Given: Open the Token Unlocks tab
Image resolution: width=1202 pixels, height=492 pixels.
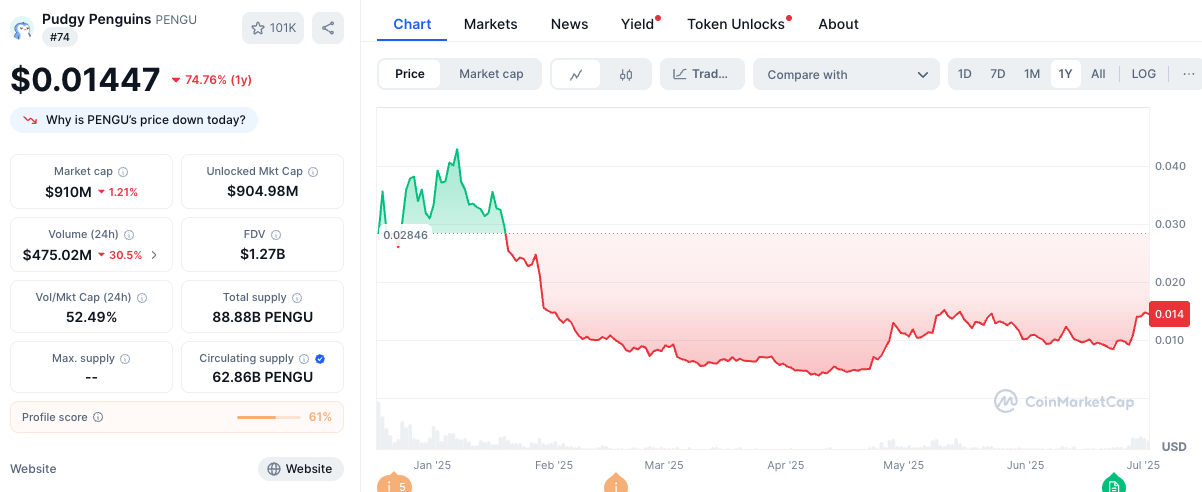Looking at the screenshot, I should click(735, 24).
